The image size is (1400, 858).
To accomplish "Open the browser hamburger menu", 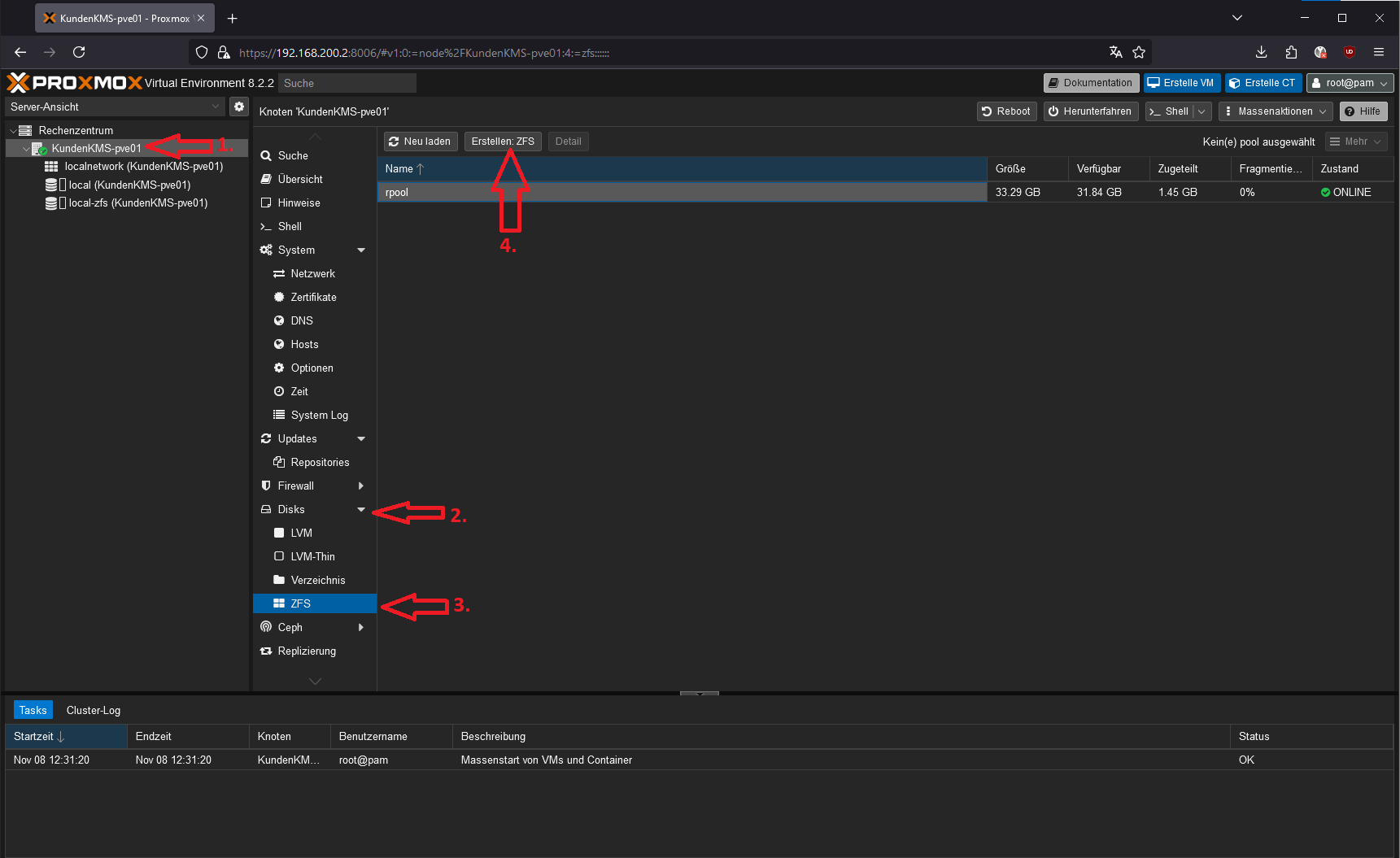I will pyautogui.click(x=1379, y=52).
